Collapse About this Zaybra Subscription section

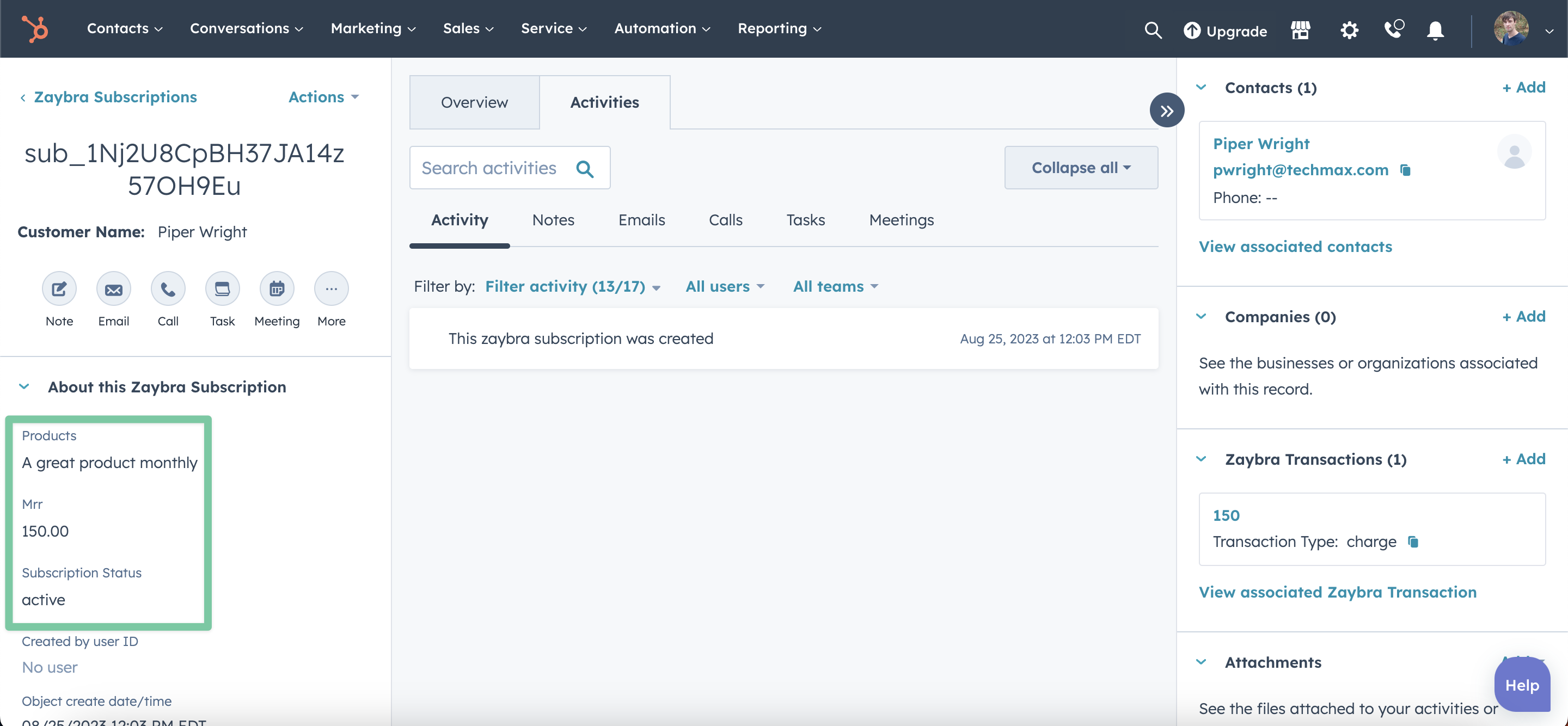(24, 387)
